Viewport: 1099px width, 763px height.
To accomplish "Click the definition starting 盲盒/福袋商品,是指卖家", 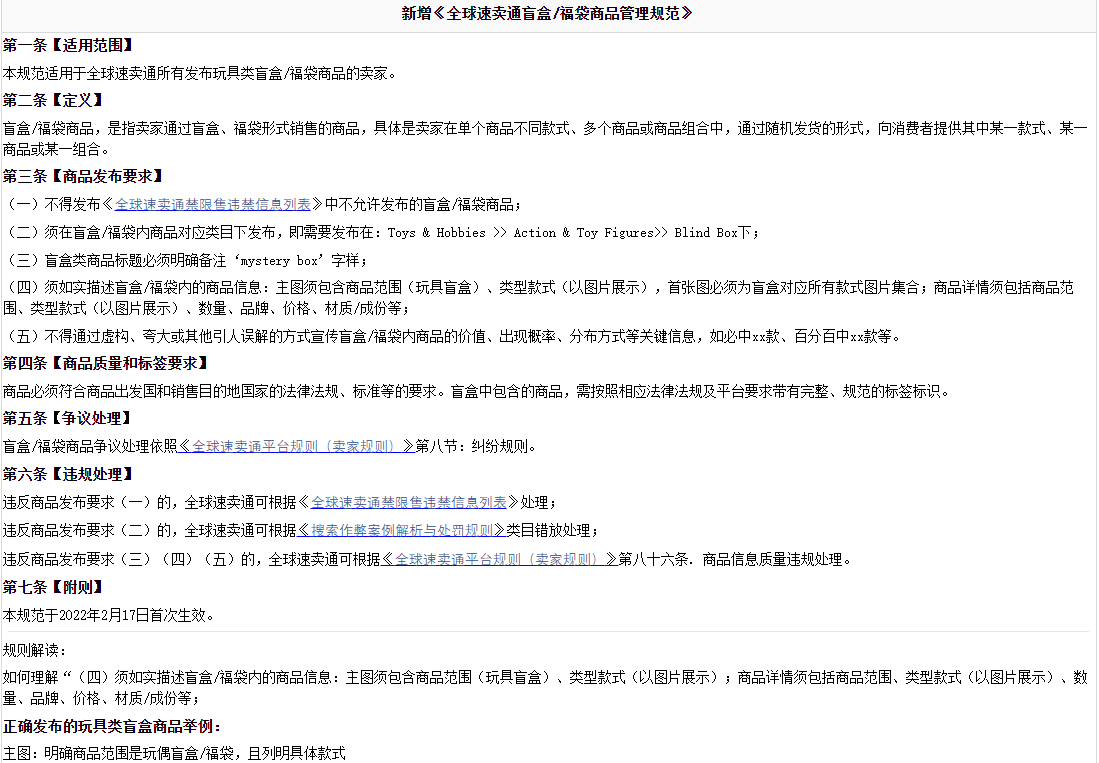I will tap(545, 139).
